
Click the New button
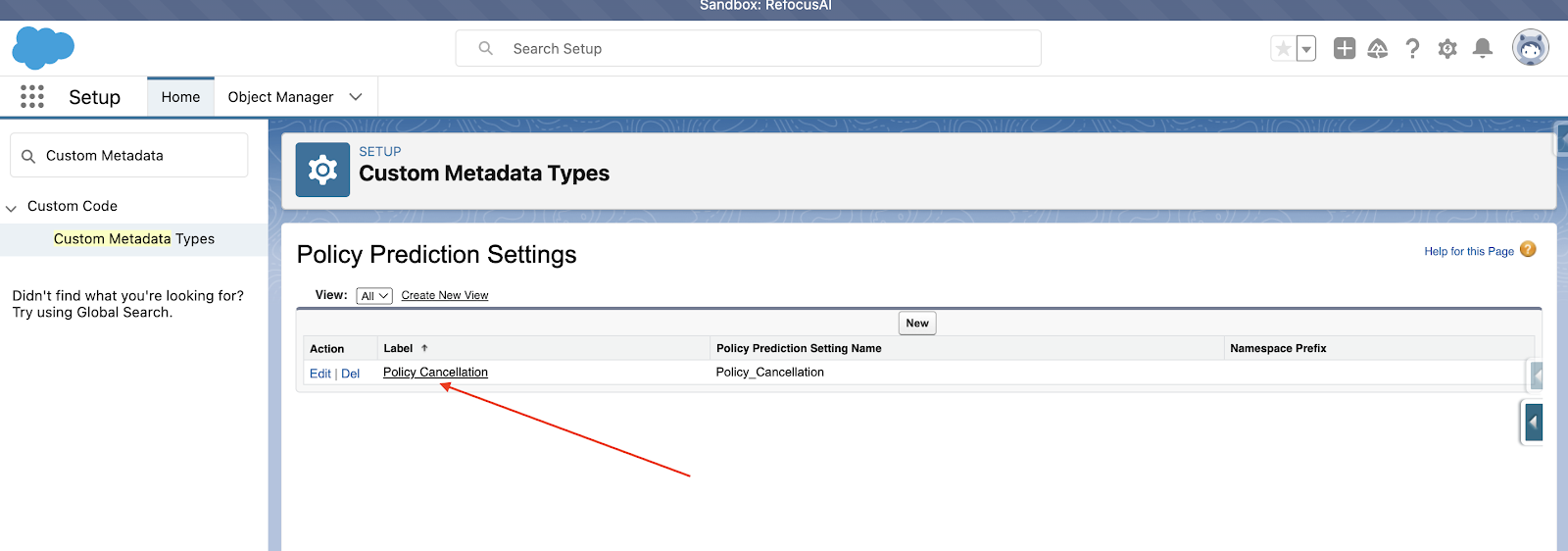click(917, 324)
